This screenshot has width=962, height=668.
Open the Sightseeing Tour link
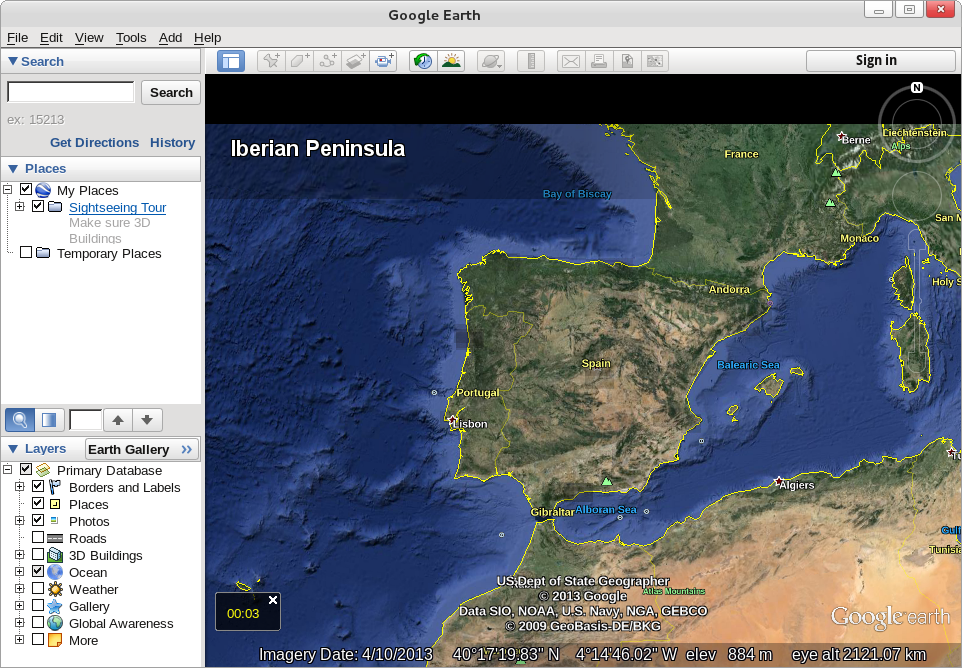(117, 208)
